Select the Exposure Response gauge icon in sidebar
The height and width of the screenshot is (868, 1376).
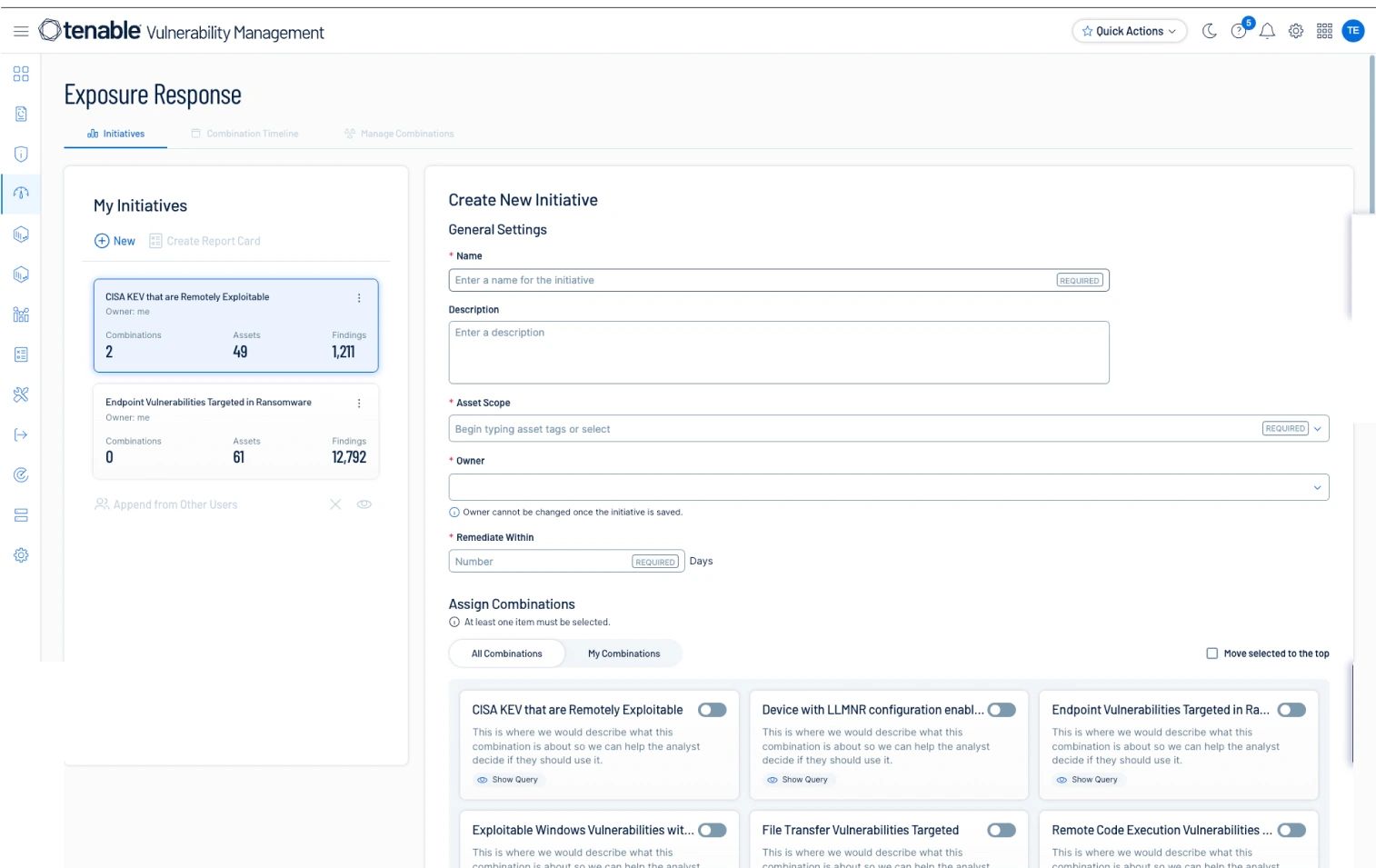(x=20, y=193)
